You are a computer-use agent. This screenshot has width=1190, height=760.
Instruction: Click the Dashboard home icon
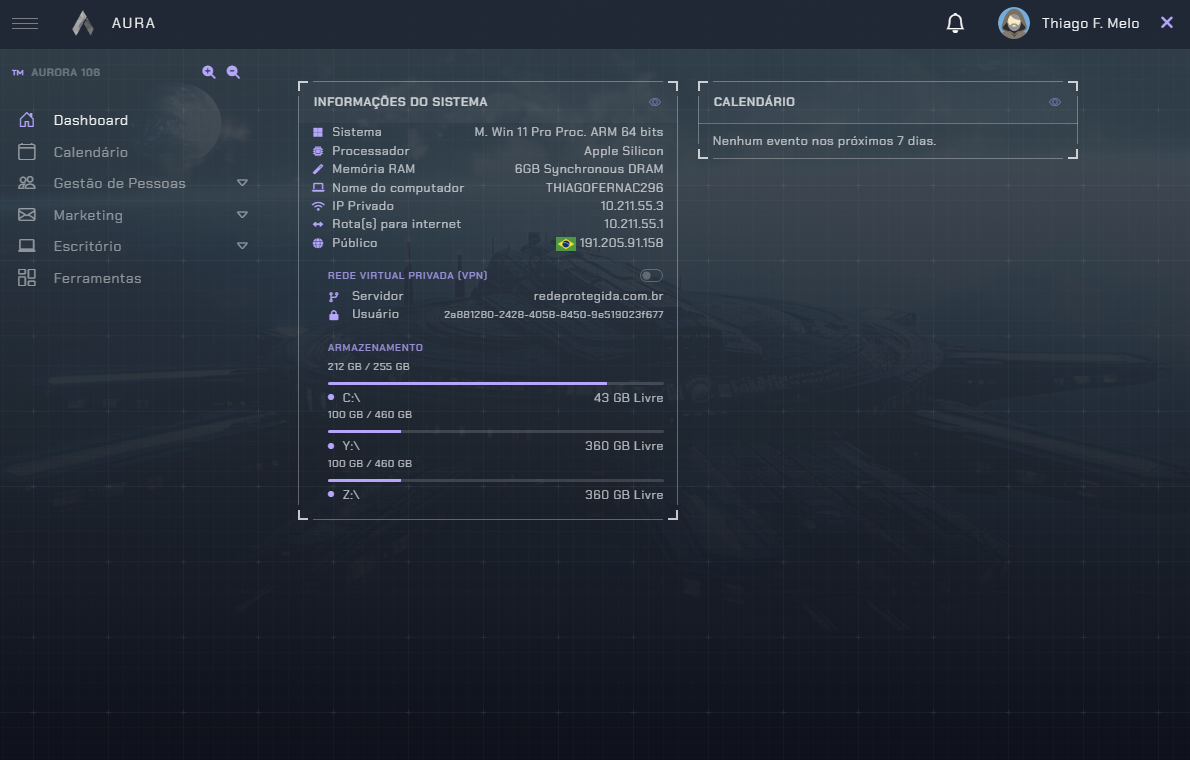[27, 120]
